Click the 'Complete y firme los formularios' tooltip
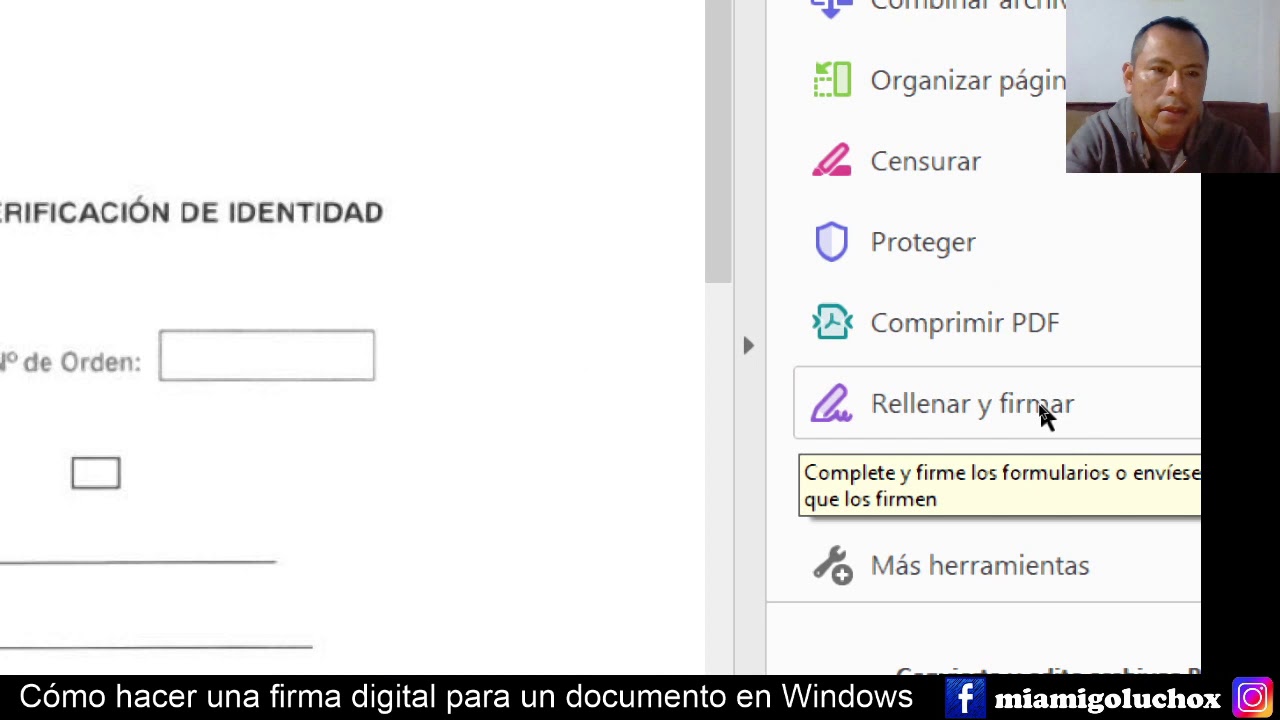 point(1000,486)
